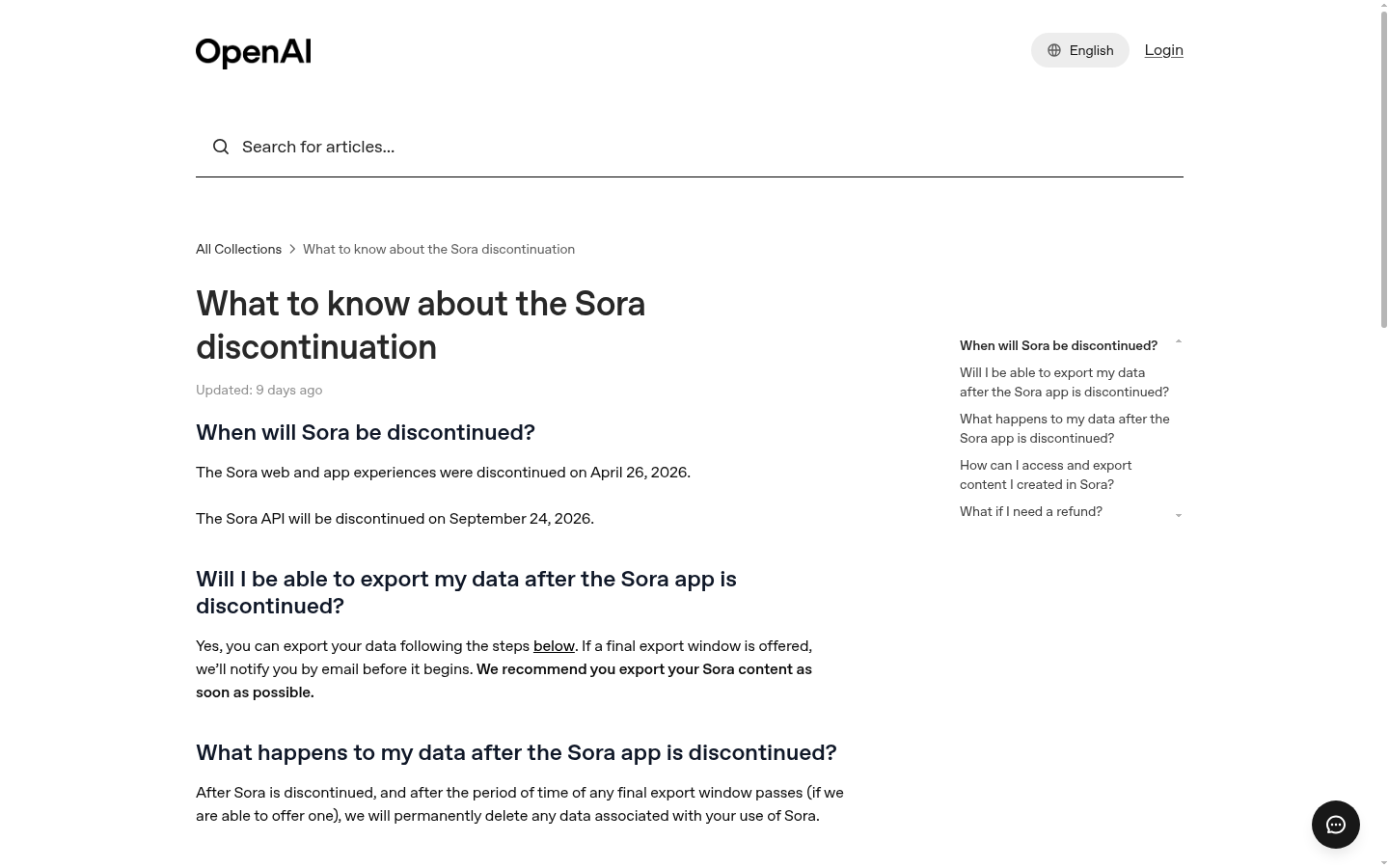The image size is (1389, 868).
Task: Jump to 'Will I be able to export' section
Action: tap(1064, 382)
